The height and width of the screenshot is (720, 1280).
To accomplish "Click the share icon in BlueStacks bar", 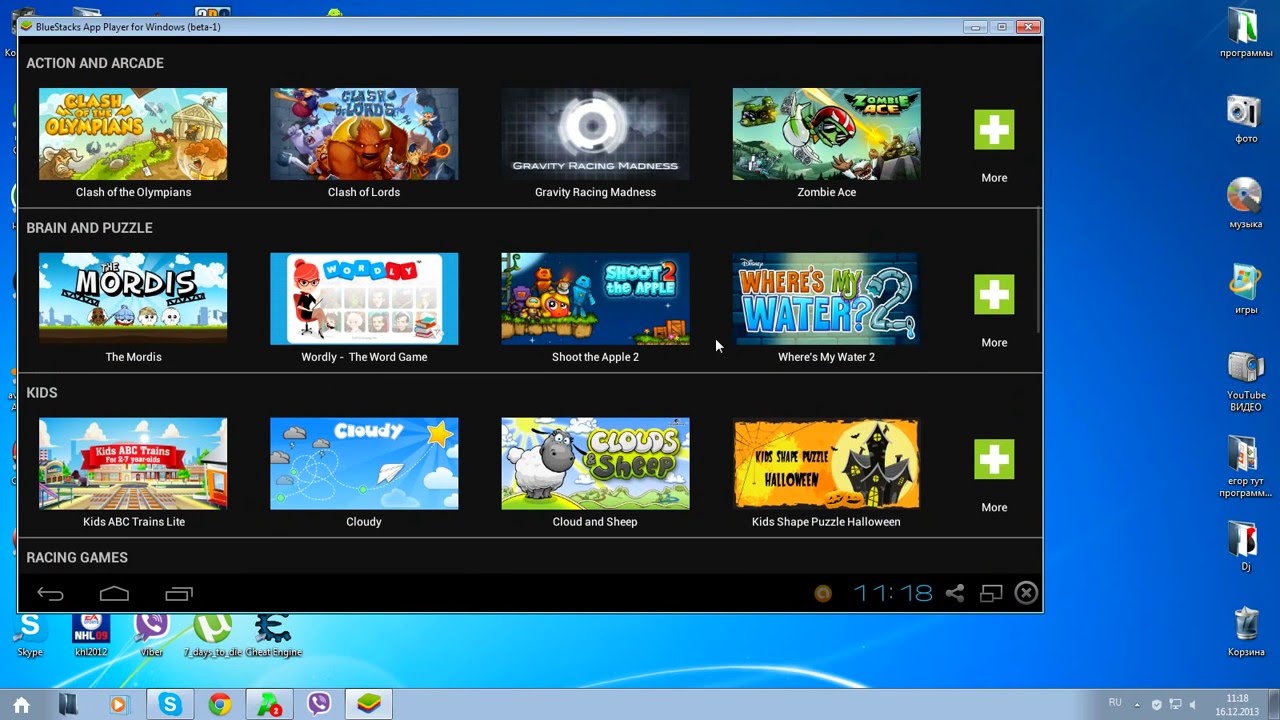I will click(x=955, y=593).
